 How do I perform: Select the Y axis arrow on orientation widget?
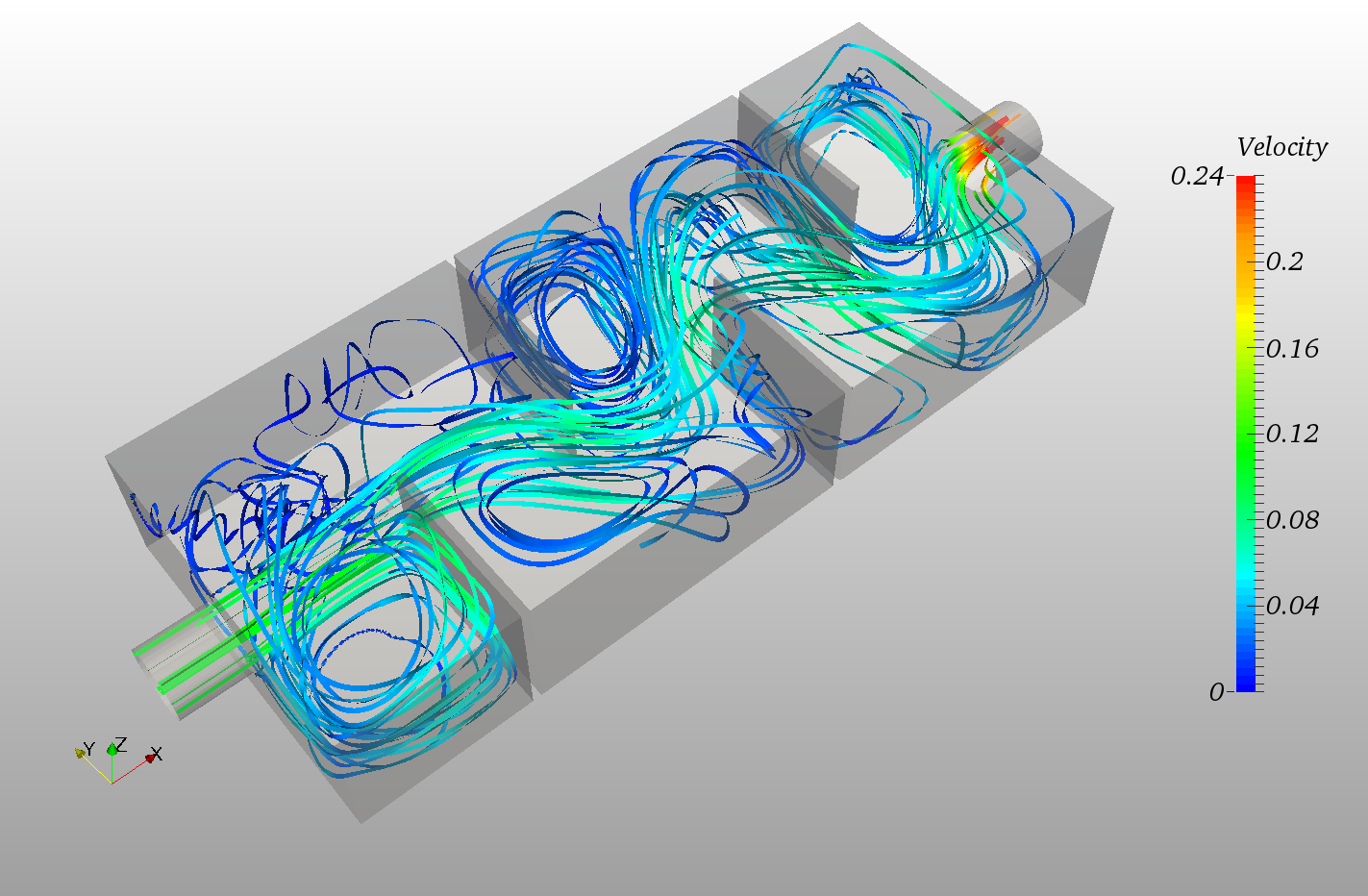pyautogui.click(x=79, y=753)
